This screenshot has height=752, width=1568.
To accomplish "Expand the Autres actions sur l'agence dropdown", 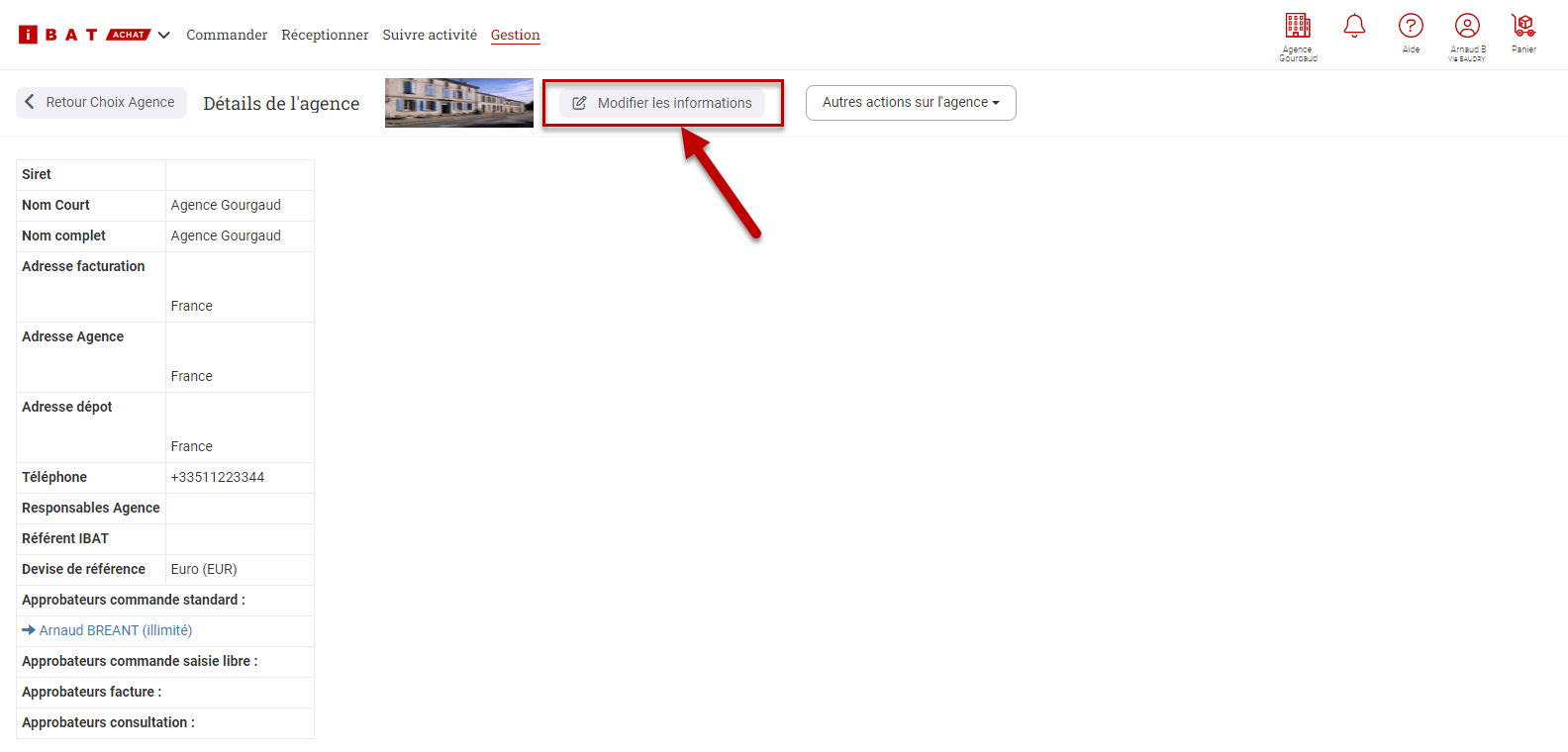I will 911,103.
